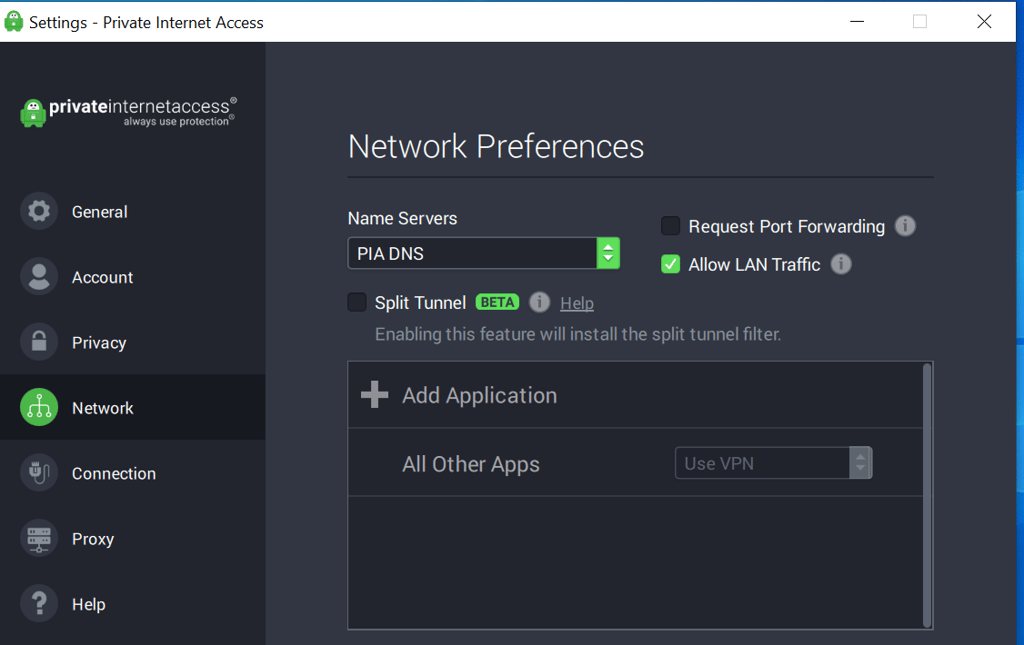This screenshot has height=645, width=1024.
Task: Show info icon beside Split Tunnel
Action: (539, 302)
